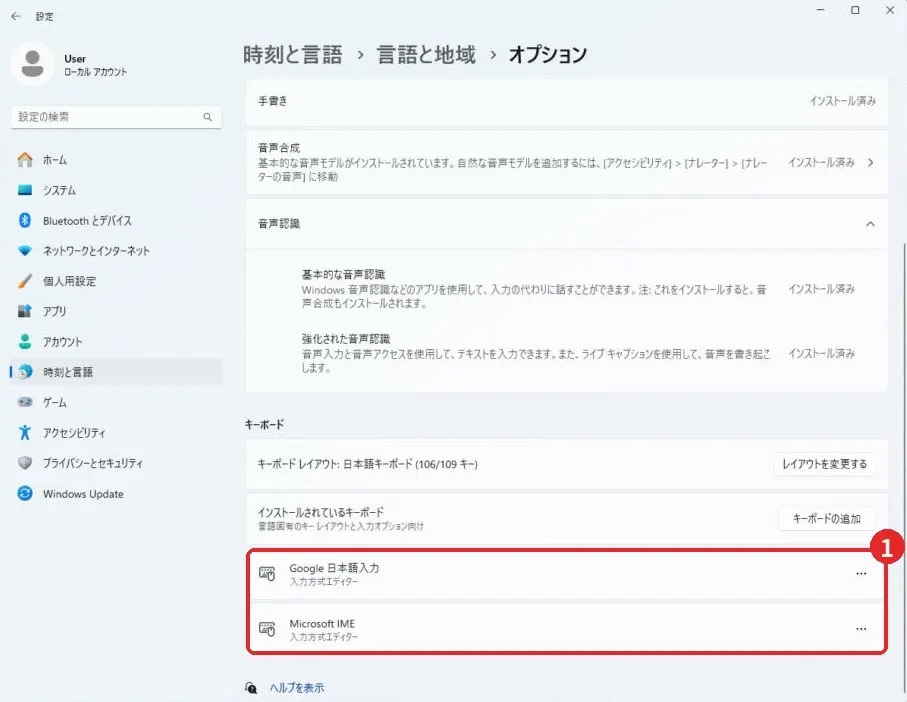This screenshot has width=907, height=702.
Task: Select ゲーム in sidebar
Action: click(x=116, y=402)
